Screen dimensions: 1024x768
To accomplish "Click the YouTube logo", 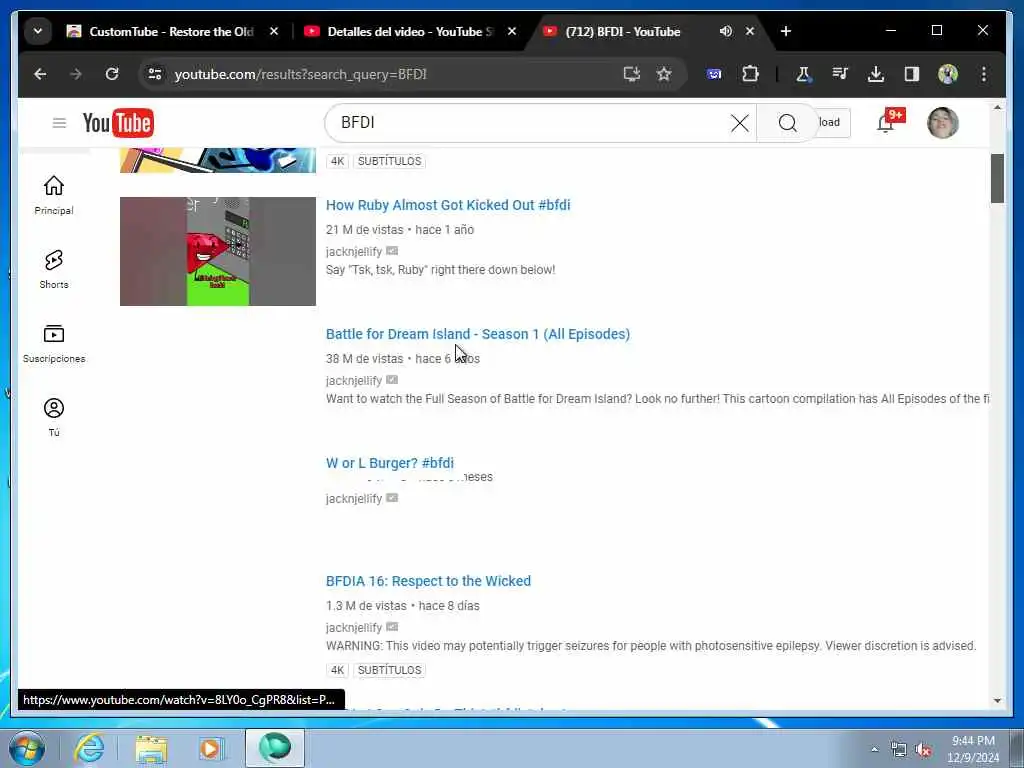I will pos(118,123).
